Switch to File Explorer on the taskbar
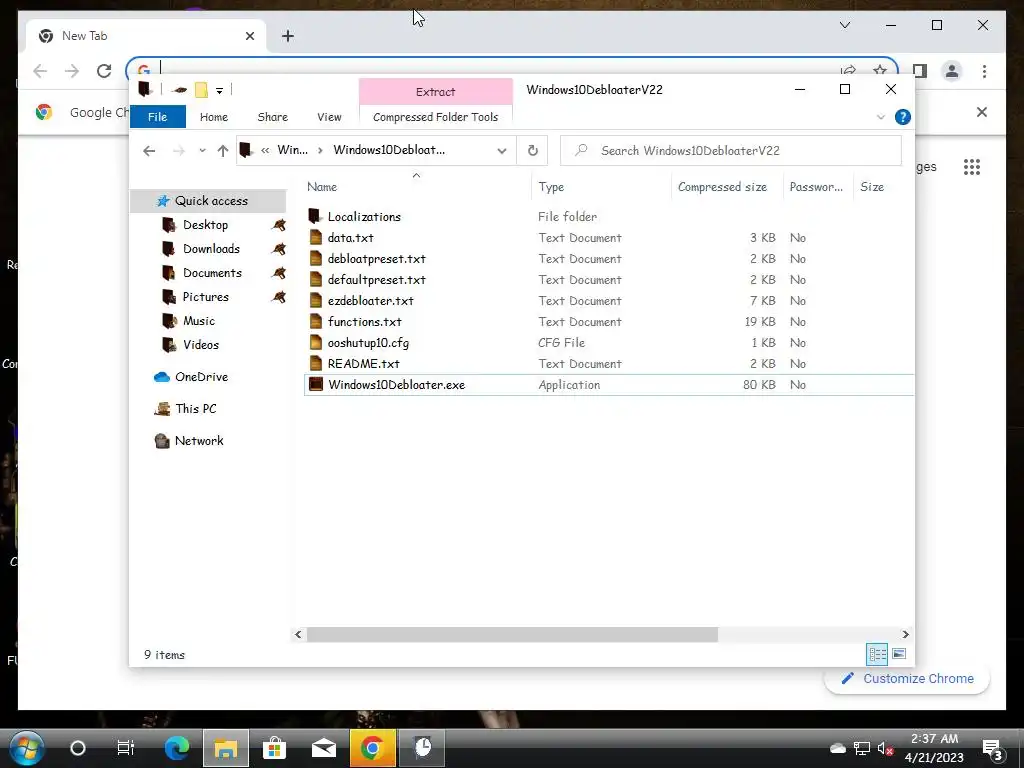 [x=225, y=748]
